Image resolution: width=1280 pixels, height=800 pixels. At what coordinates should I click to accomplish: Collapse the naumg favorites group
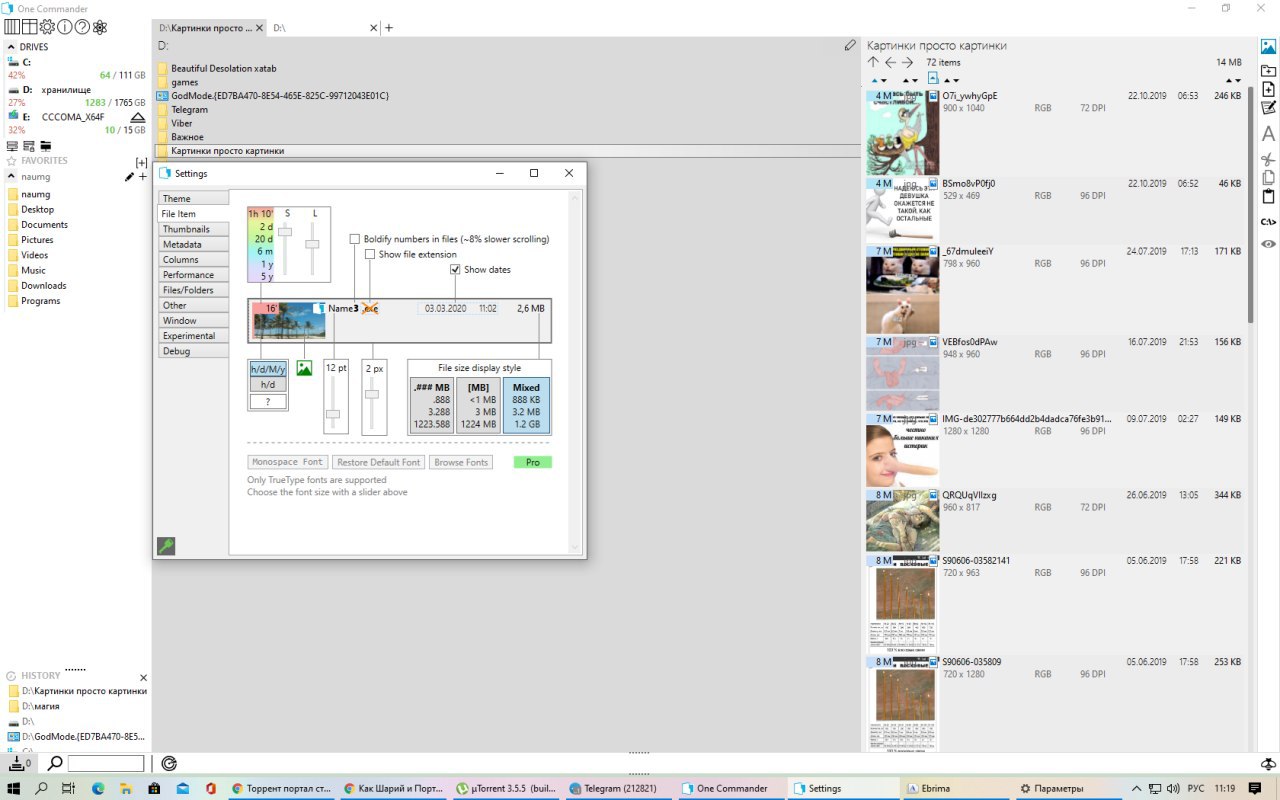pyautogui.click(x=11, y=177)
